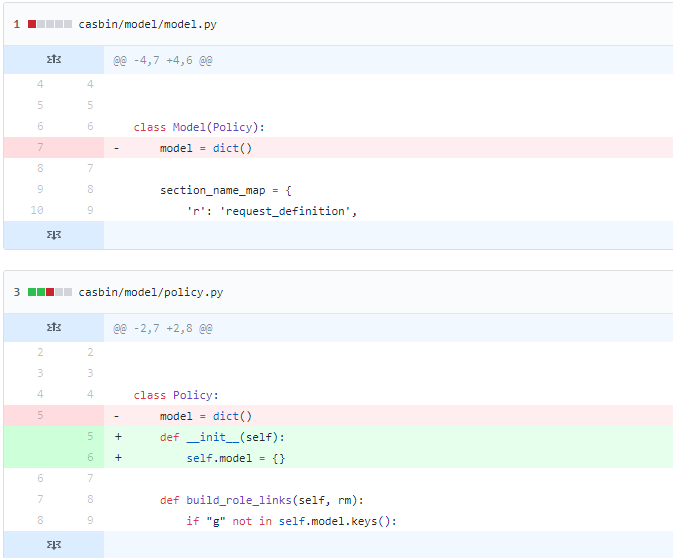Expand lines below in policy.py diff

pyautogui.click(x=54, y=545)
